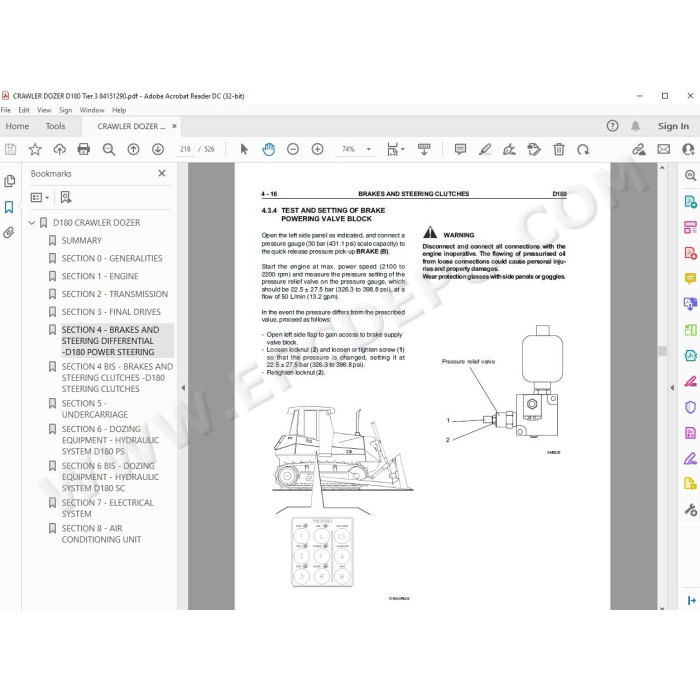Screen dimensions: 700x700
Task: Open the sign document pen icon
Action: click(x=509, y=149)
